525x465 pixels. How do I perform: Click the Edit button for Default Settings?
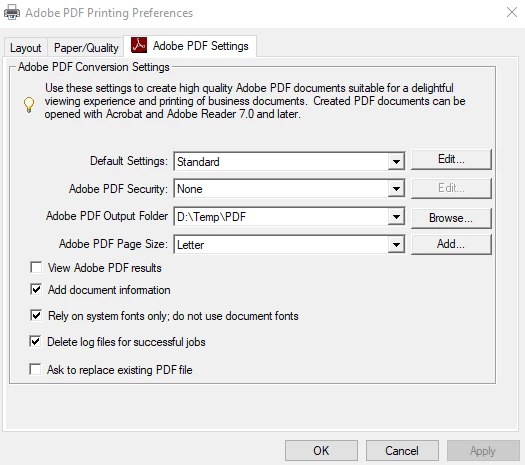point(451,159)
